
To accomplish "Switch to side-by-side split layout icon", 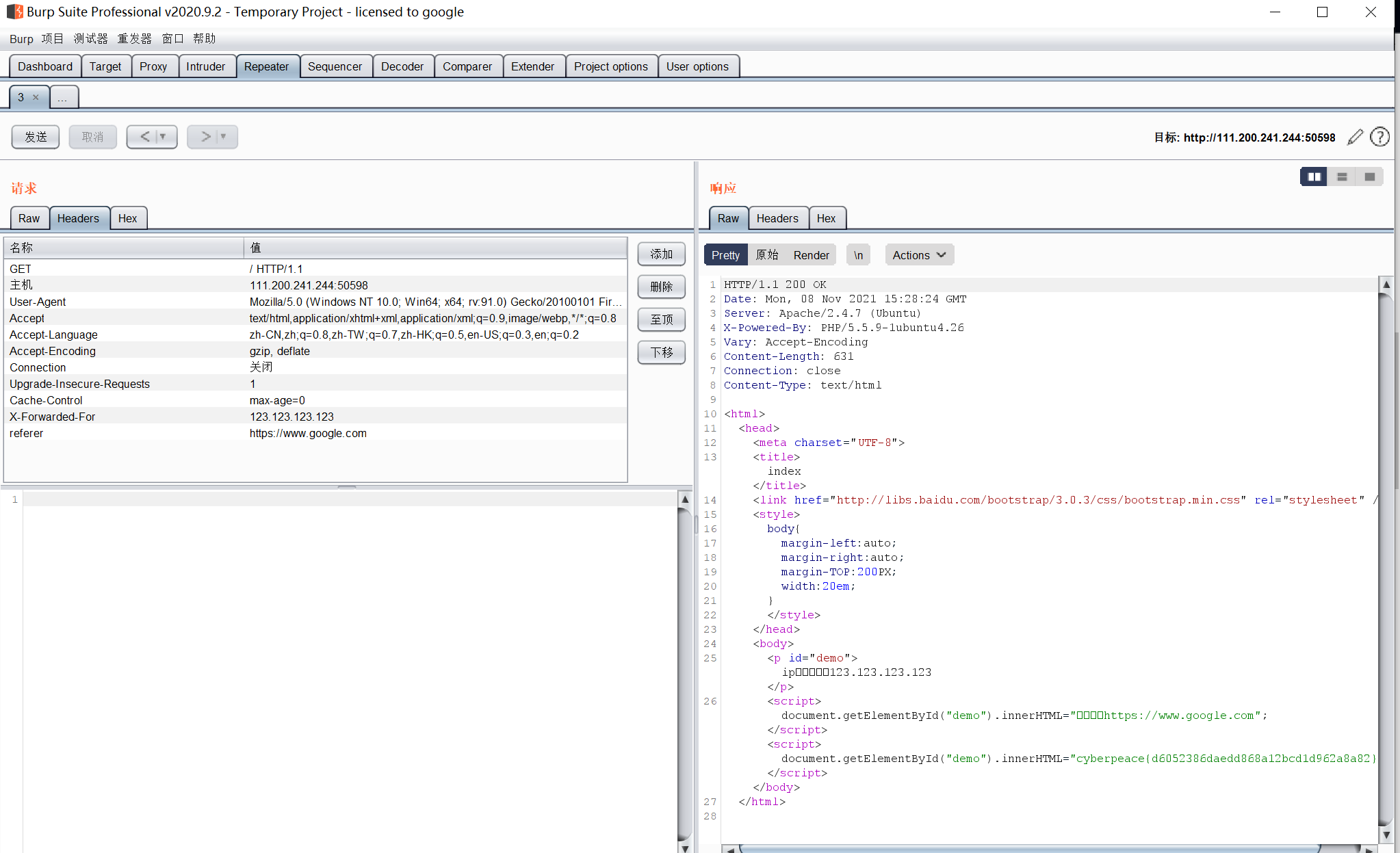I will pyautogui.click(x=1314, y=176).
